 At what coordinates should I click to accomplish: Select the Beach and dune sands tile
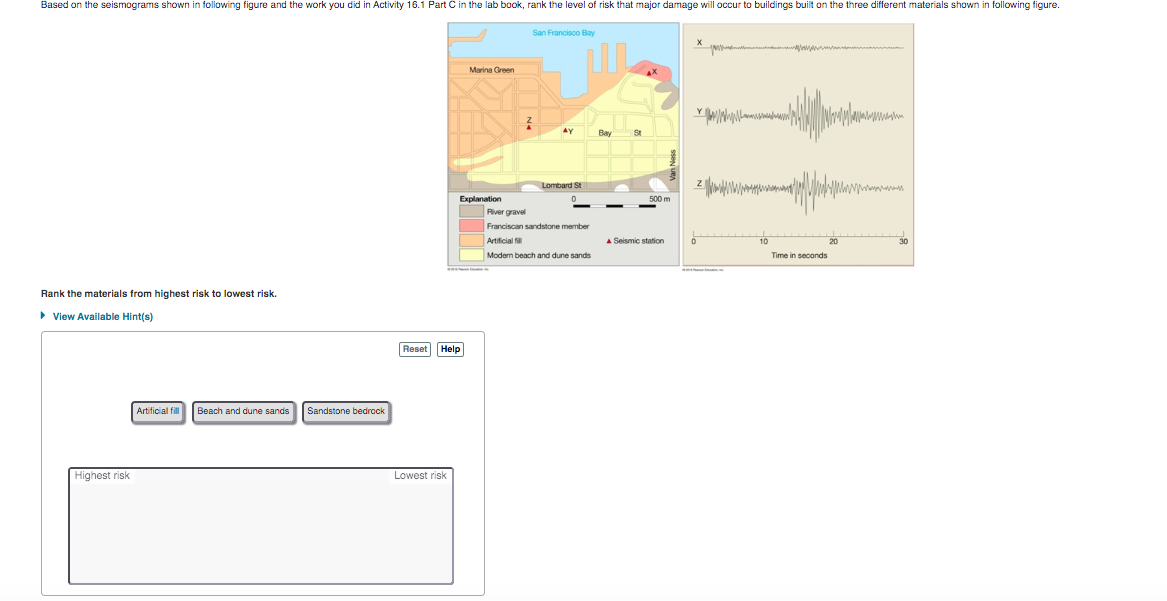coord(243,411)
